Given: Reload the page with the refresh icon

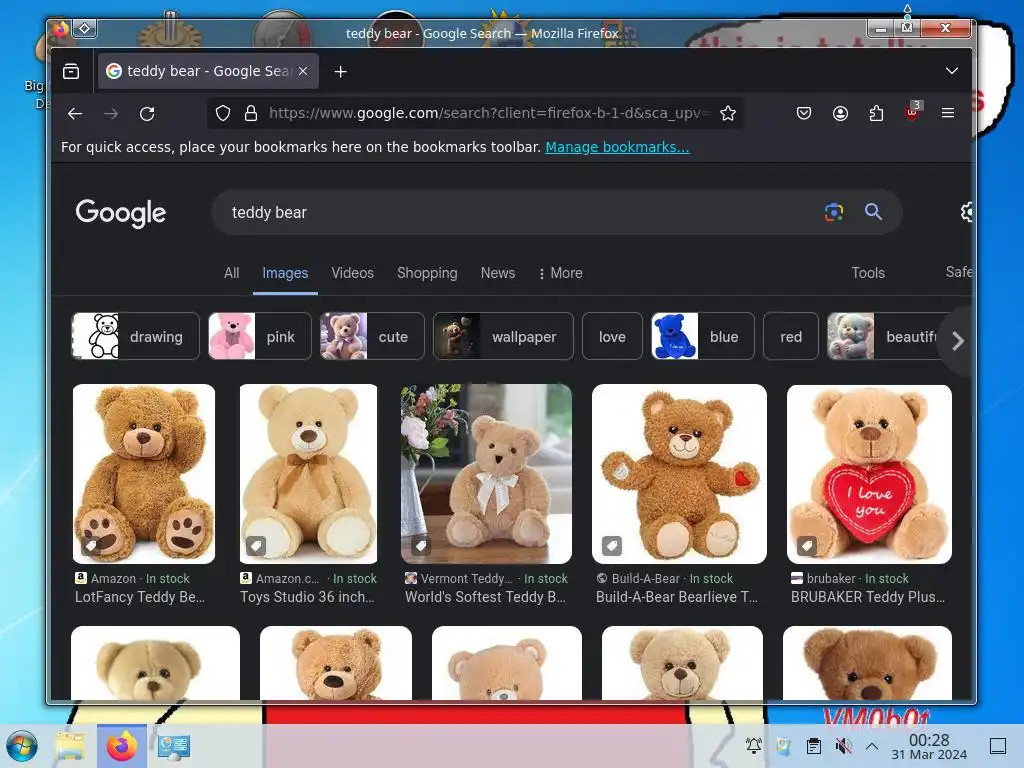Looking at the screenshot, I should [148, 114].
